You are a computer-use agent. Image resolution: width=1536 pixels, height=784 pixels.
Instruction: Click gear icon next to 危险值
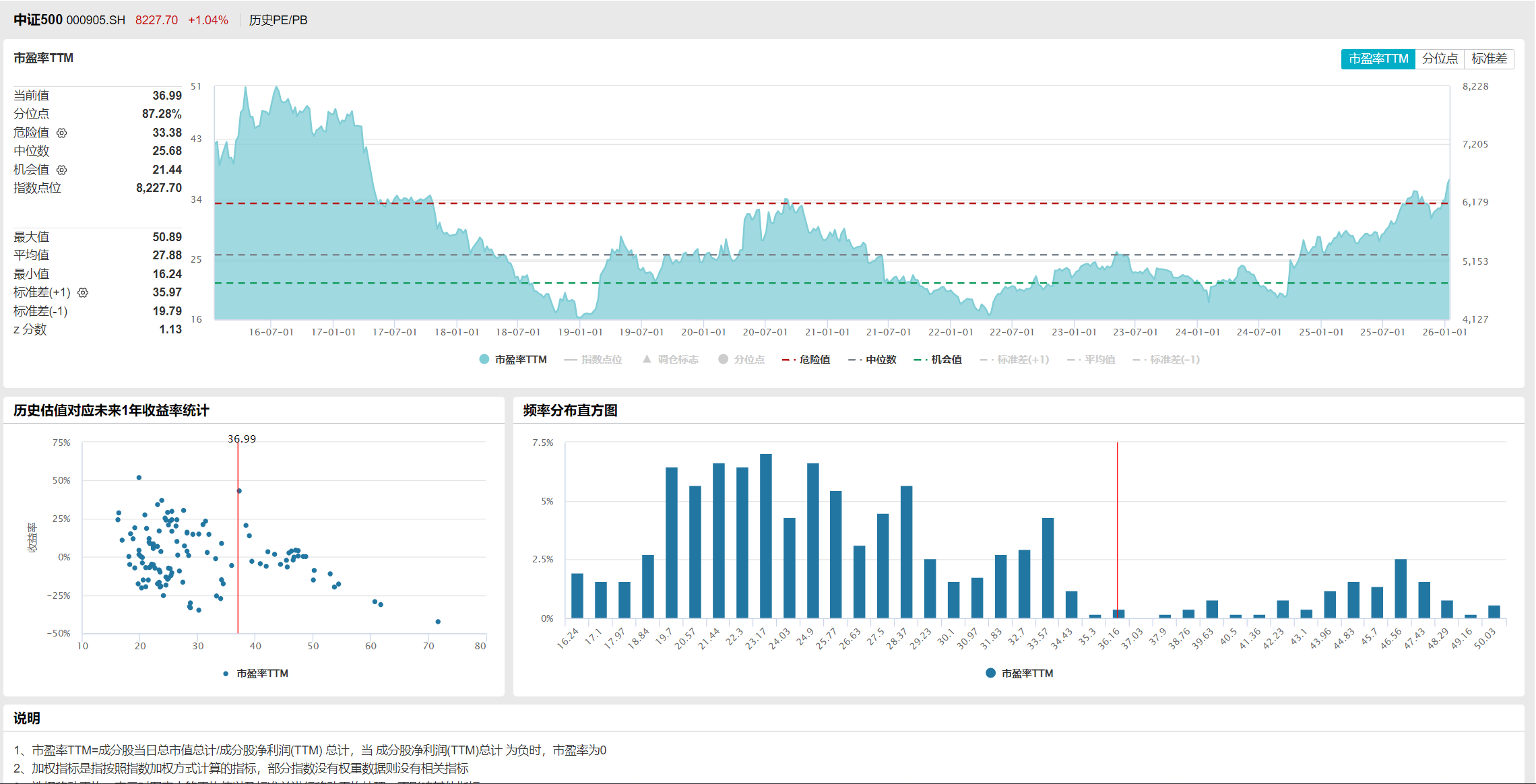point(62,133)
